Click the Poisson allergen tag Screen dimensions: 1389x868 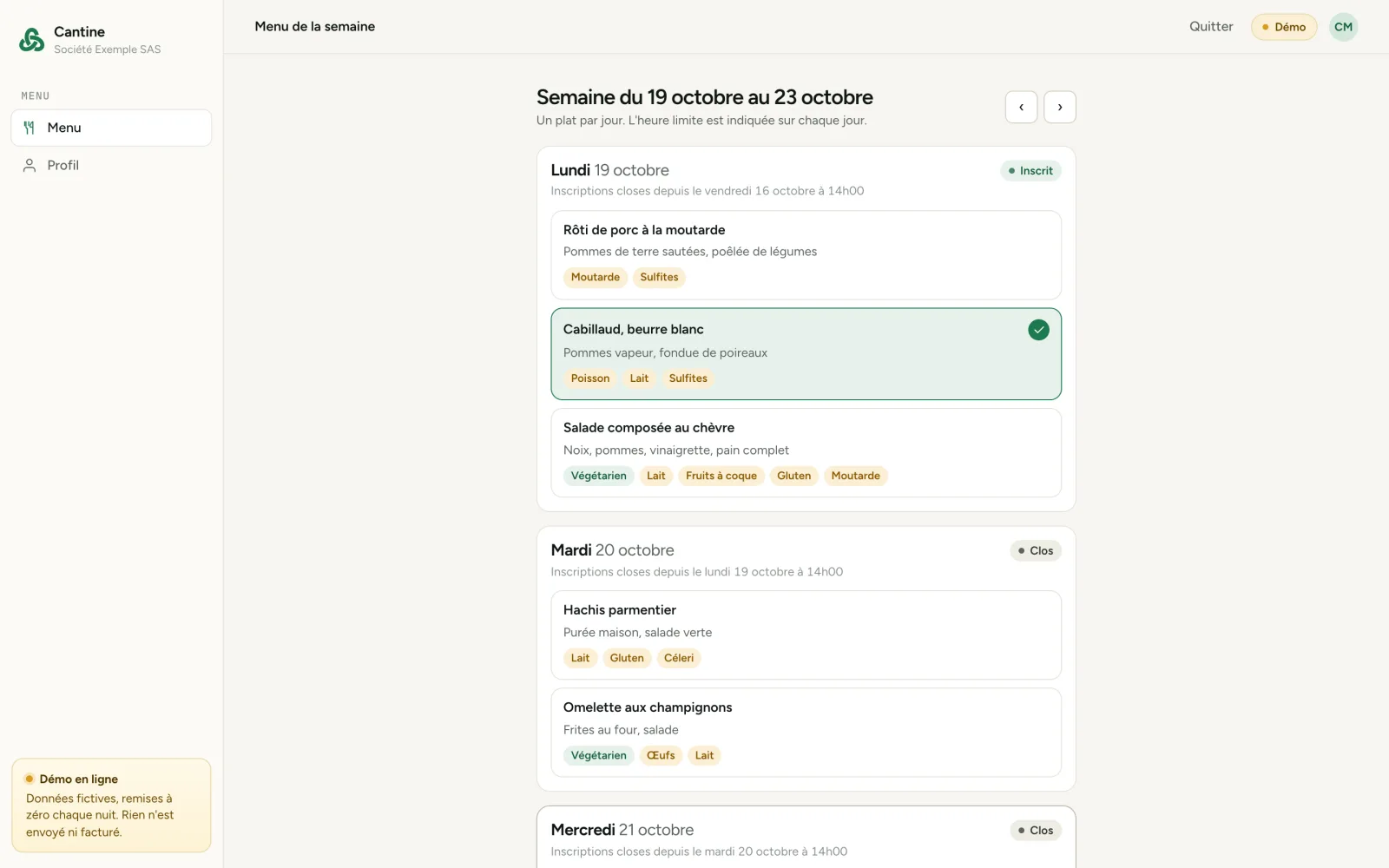point(590,378)
